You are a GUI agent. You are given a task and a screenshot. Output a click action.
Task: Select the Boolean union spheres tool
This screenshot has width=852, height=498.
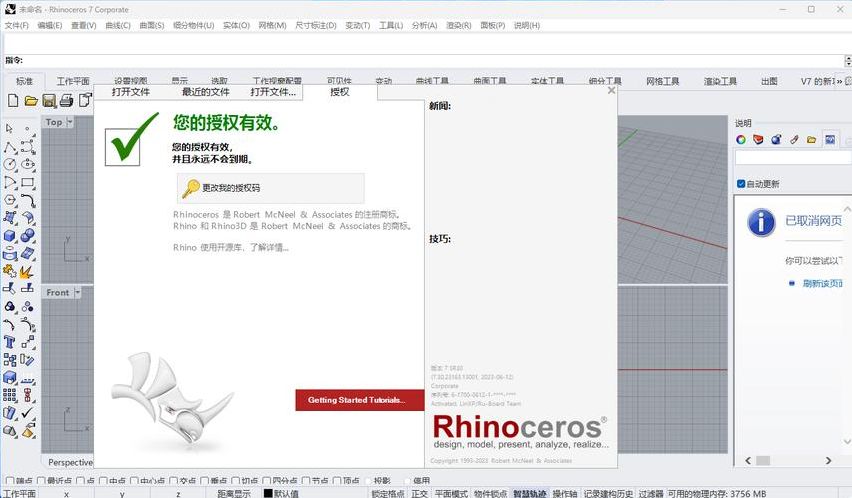(x=28, y=236)
